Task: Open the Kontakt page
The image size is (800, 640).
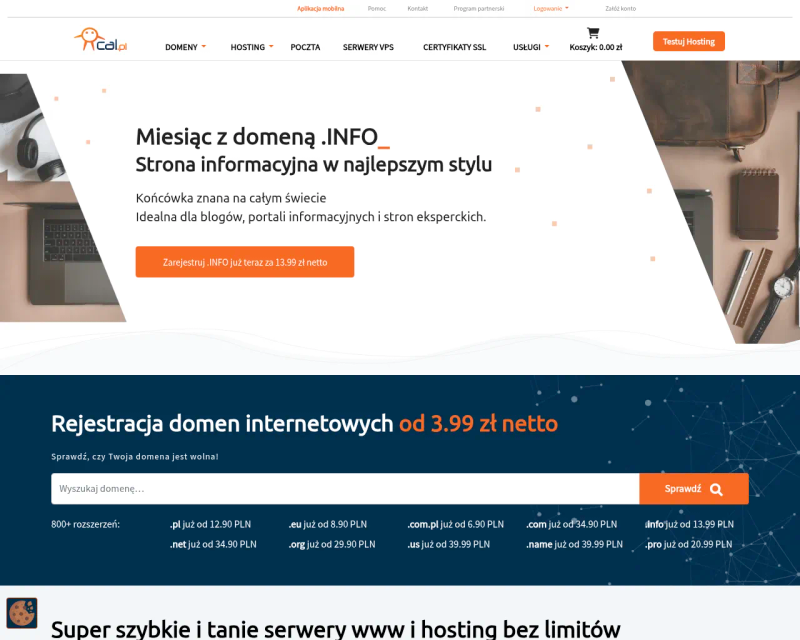Action: [x=416, y=8]
